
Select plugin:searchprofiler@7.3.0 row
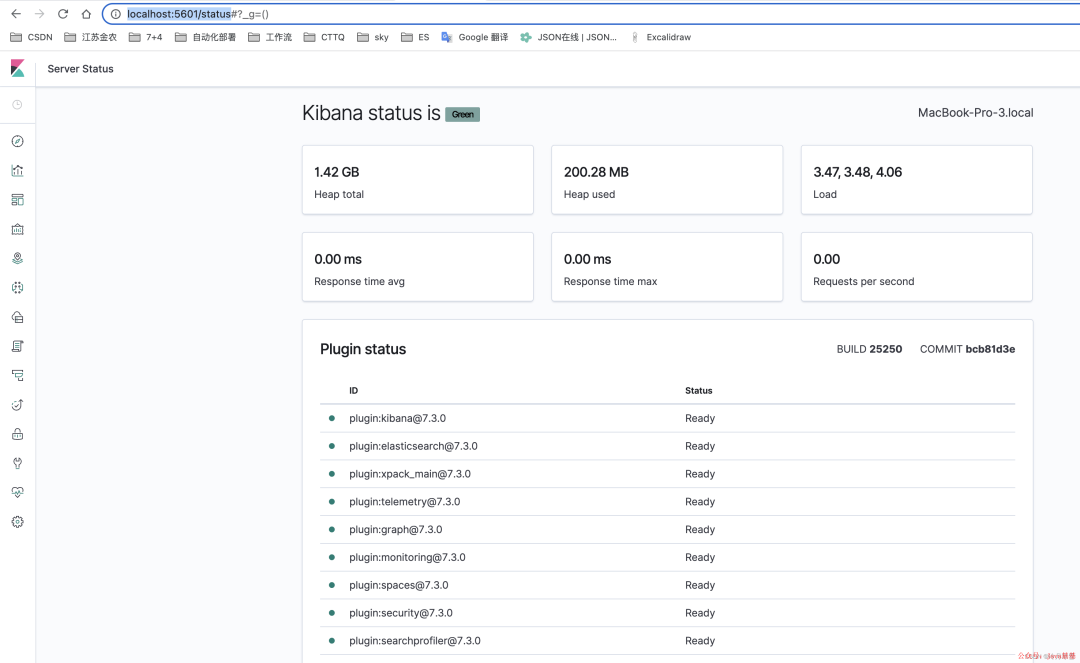point(667,640)
